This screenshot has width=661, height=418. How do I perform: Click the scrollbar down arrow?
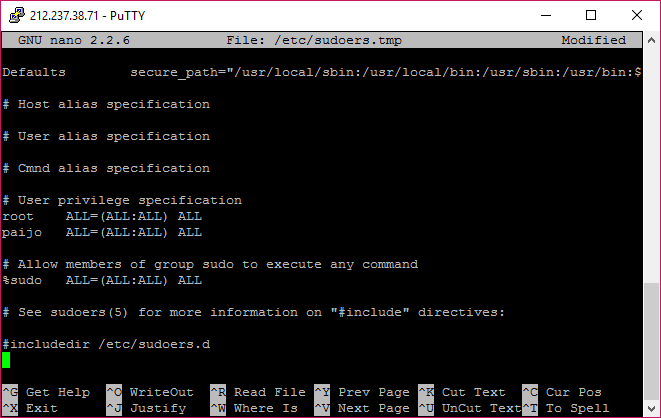click(x=651, y=408)
